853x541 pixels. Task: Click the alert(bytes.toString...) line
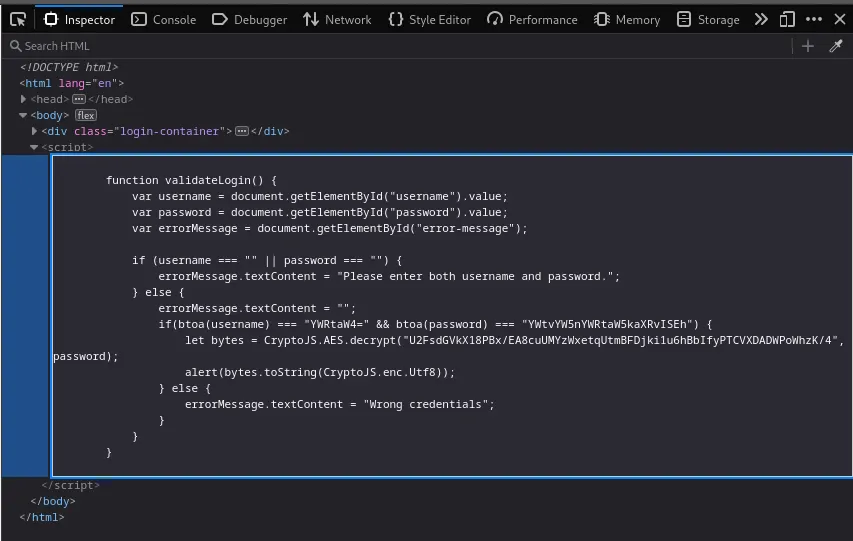pyautogui.click(x=320, y=372)
